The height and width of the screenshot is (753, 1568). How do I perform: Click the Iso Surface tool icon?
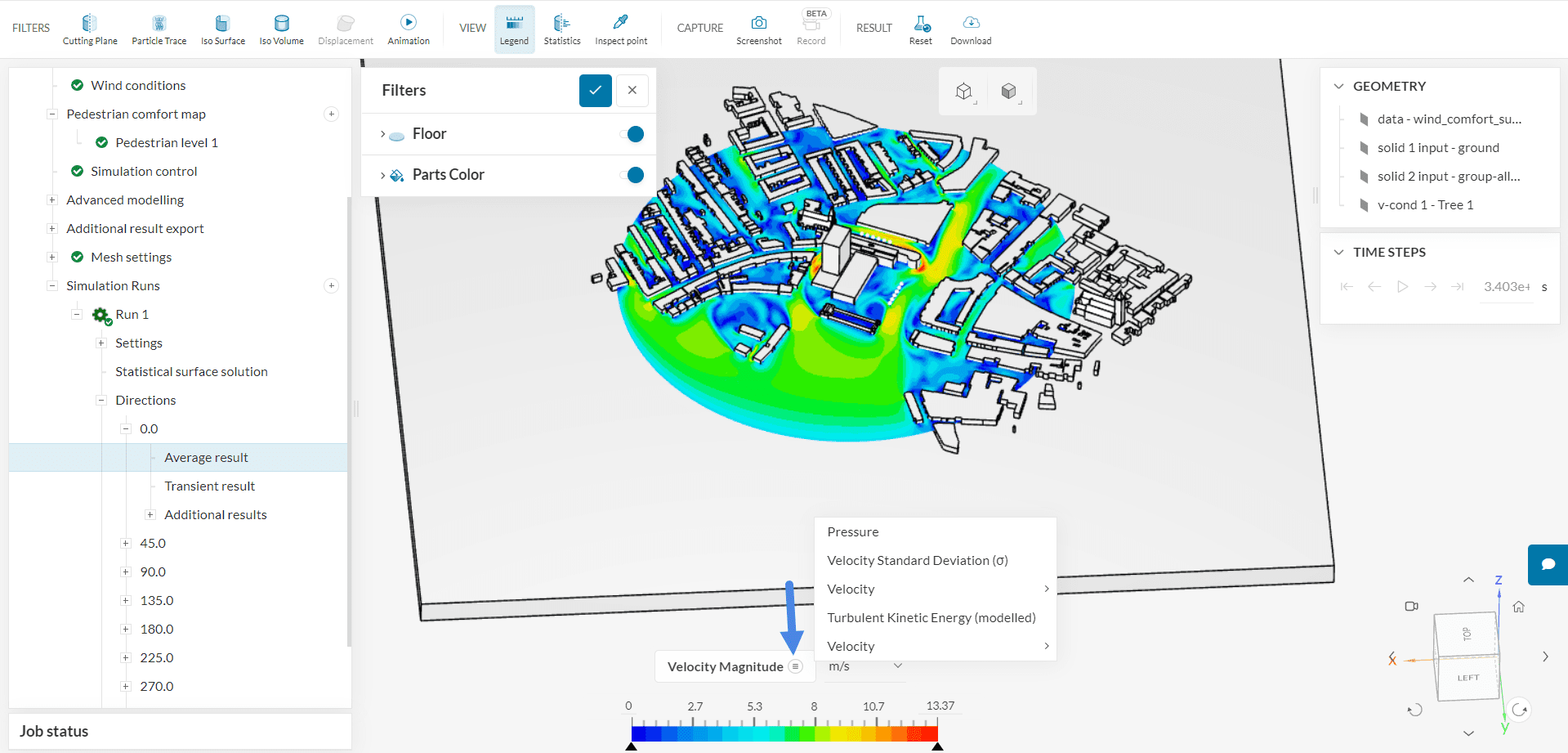tap(222, 24)
